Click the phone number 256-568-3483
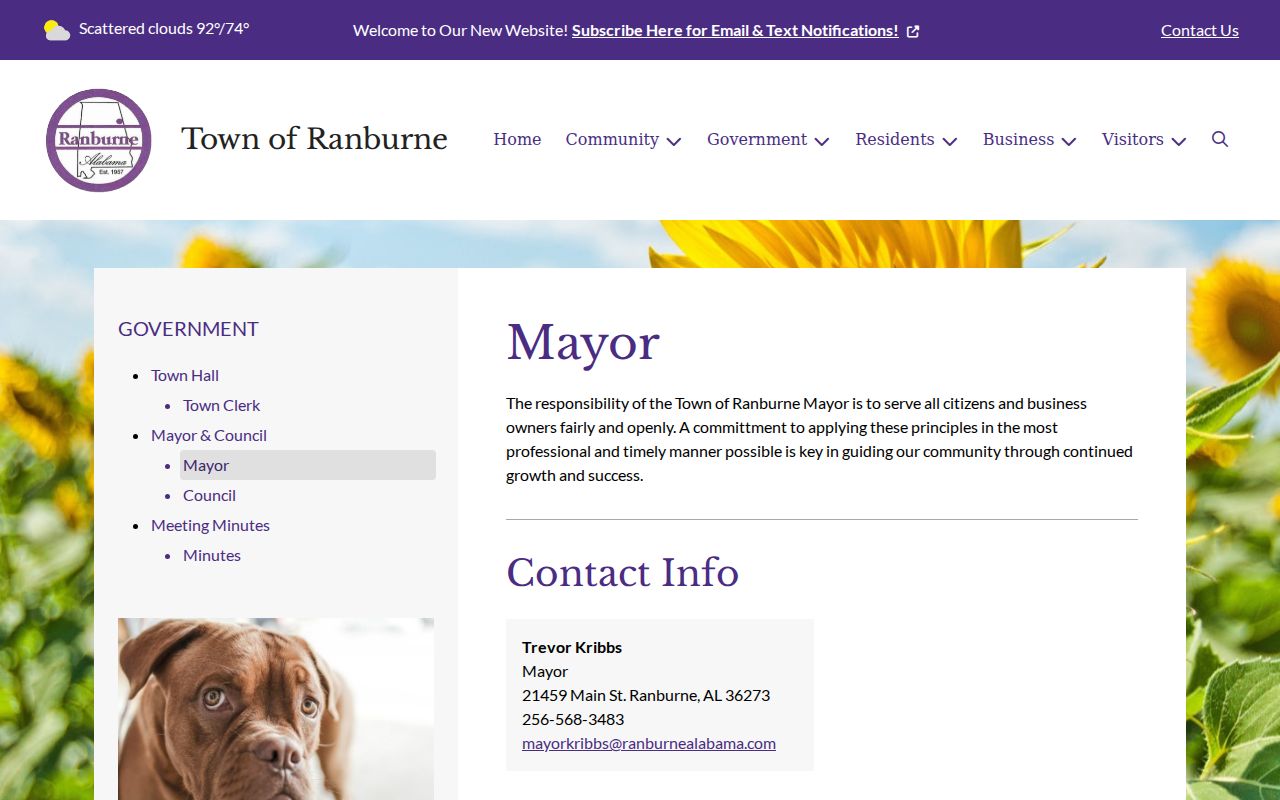 coord(573,719)
